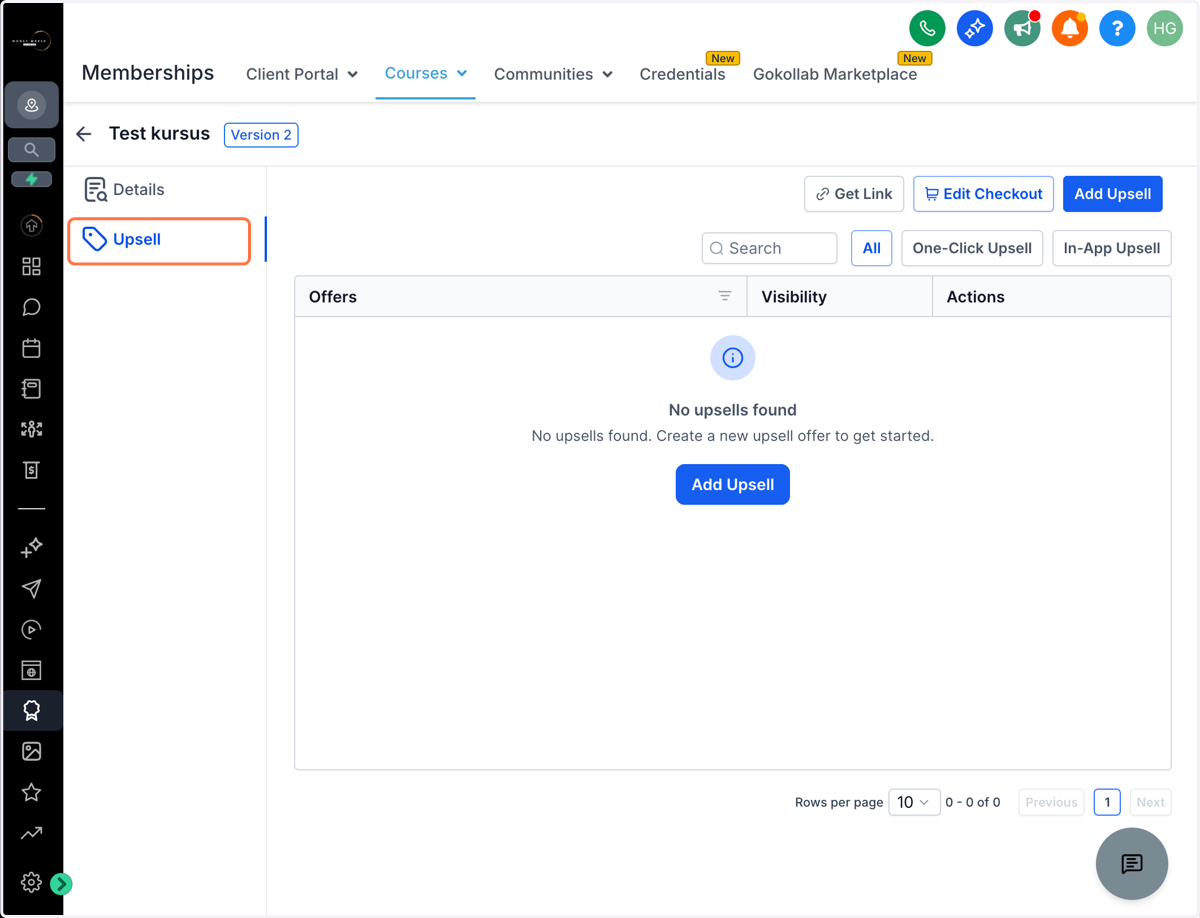The width and height of the screenshot is (1200, 918).
Task: Select the Upsell side tab
Action: coord(160,240)
